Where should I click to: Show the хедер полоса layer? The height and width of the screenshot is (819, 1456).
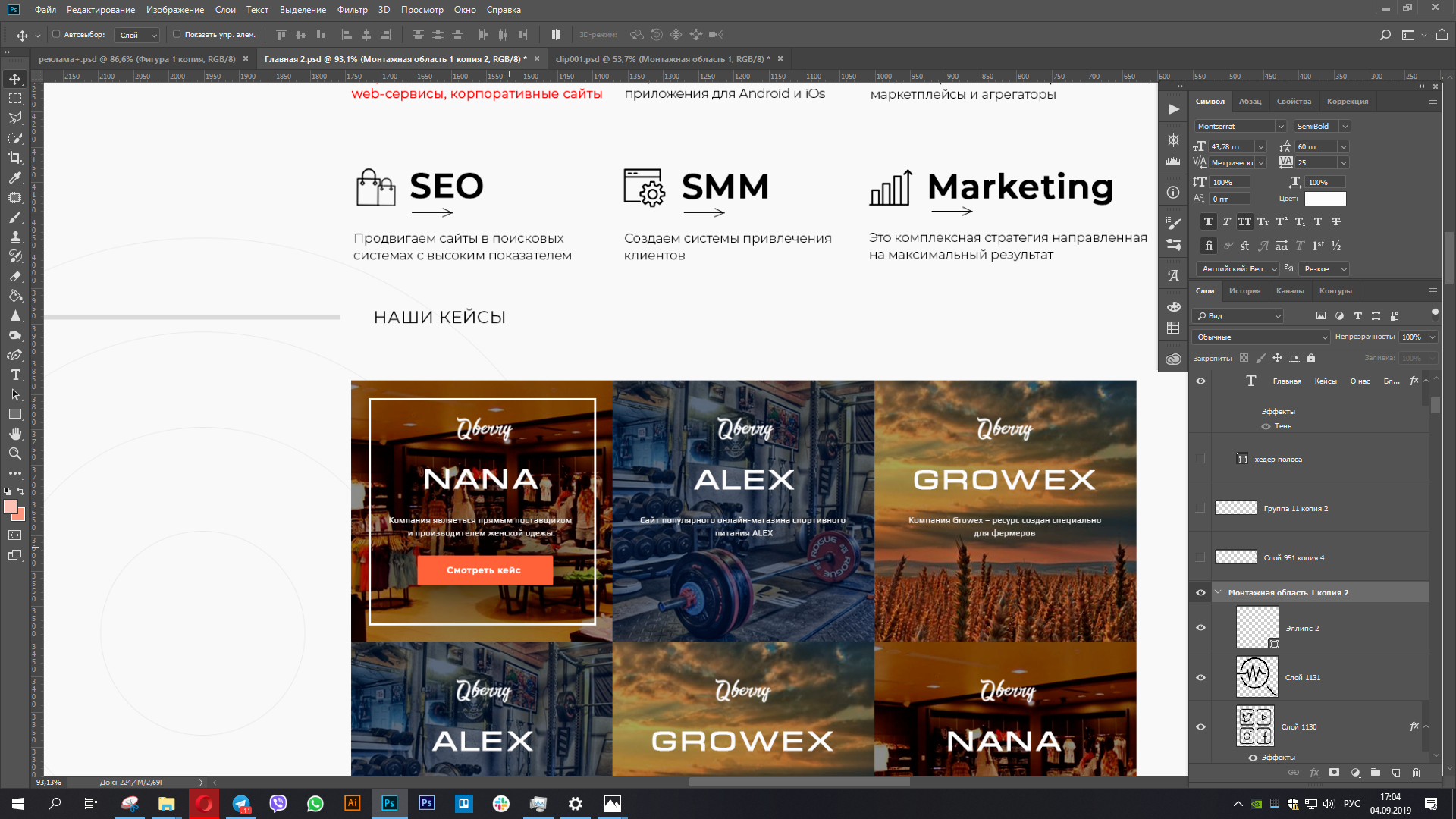1200,459
